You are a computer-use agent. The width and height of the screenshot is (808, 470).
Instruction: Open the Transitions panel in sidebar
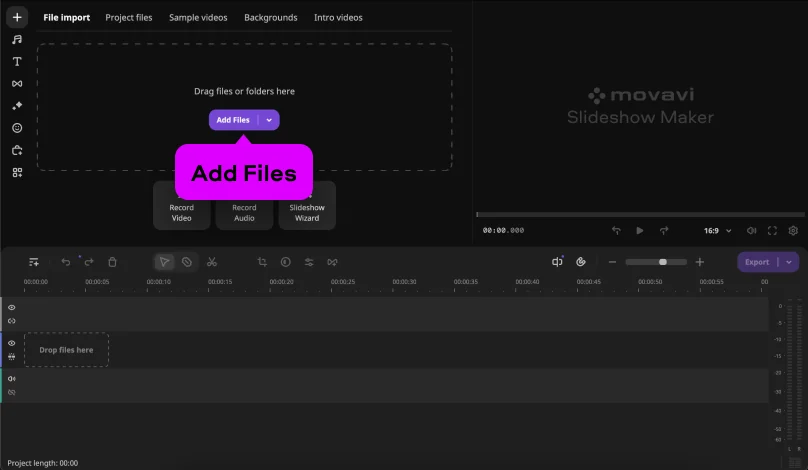tap(17, 83)
